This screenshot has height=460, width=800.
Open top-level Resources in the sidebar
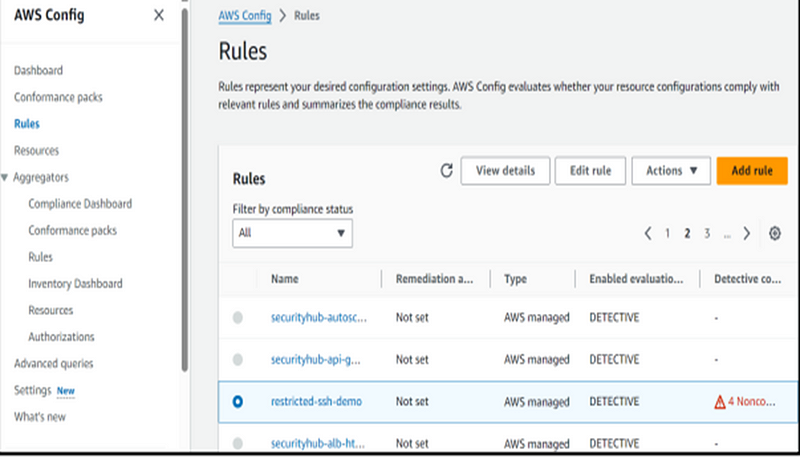coord(36,150)
